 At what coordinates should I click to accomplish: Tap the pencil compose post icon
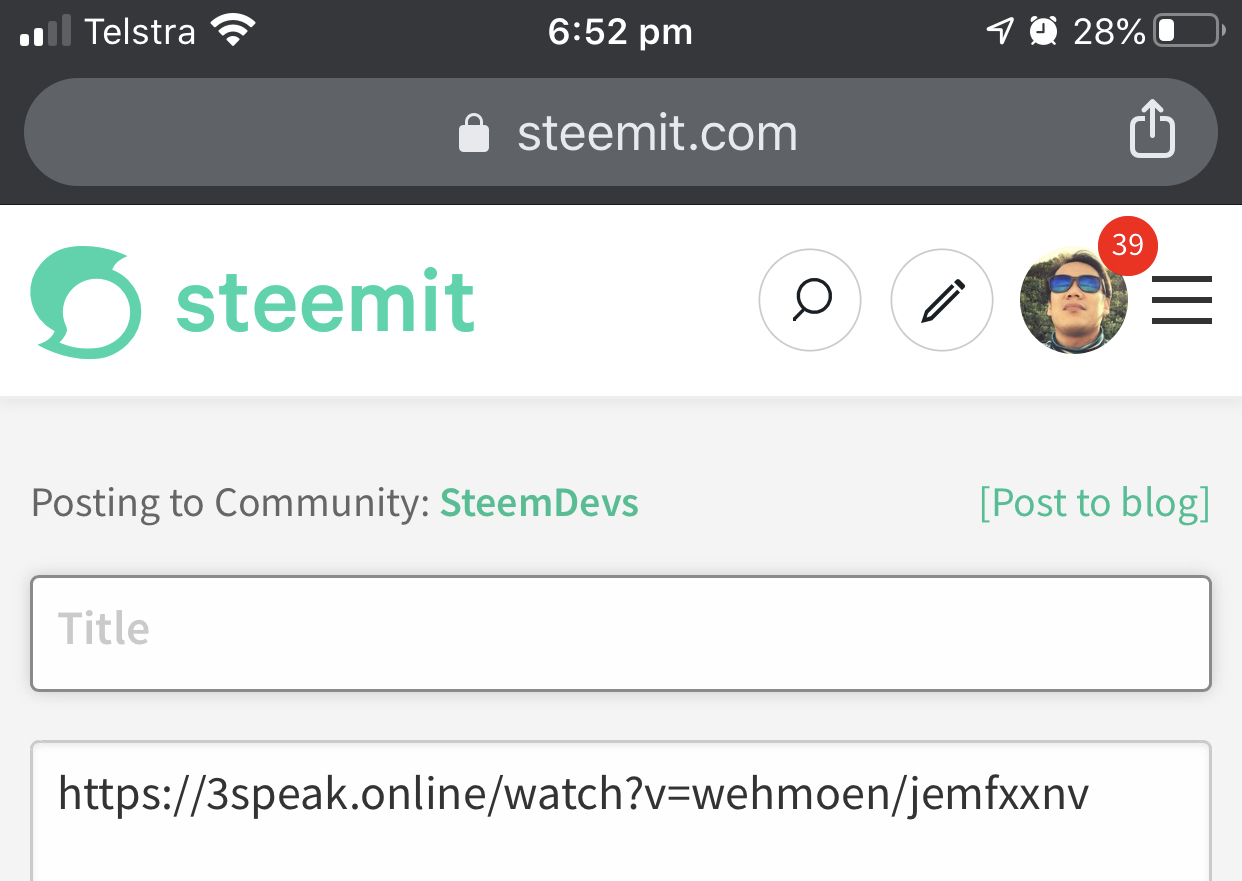pos(942,300)
